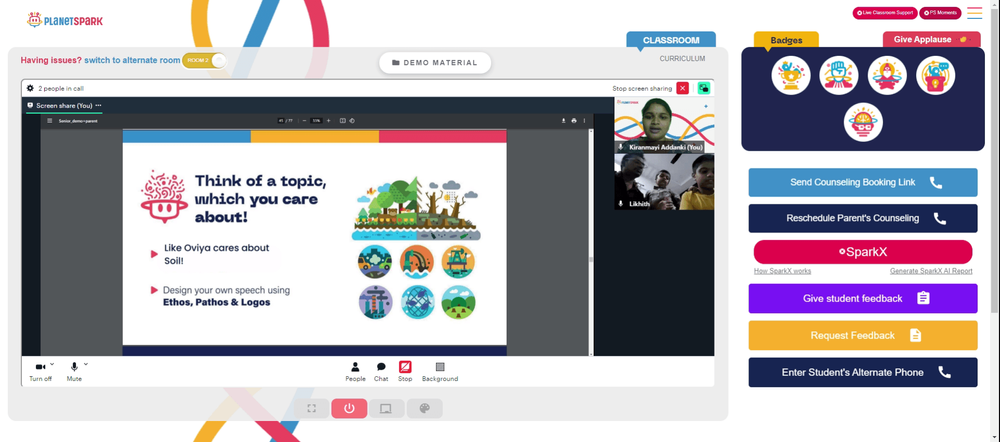Click Generate SparkX AI Report link

(931, 271)
